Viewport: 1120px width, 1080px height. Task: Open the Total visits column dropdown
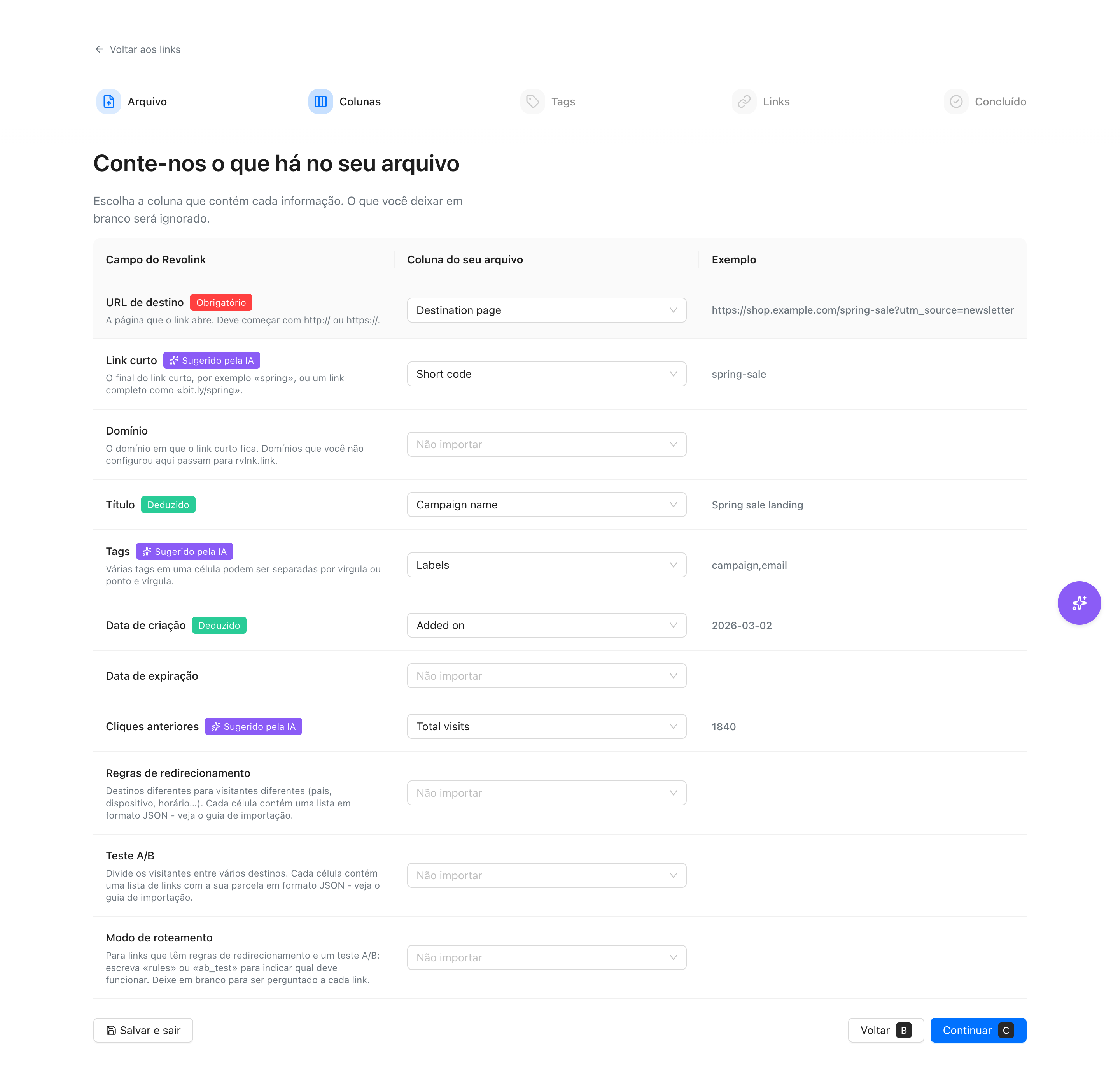click(546, 726)
